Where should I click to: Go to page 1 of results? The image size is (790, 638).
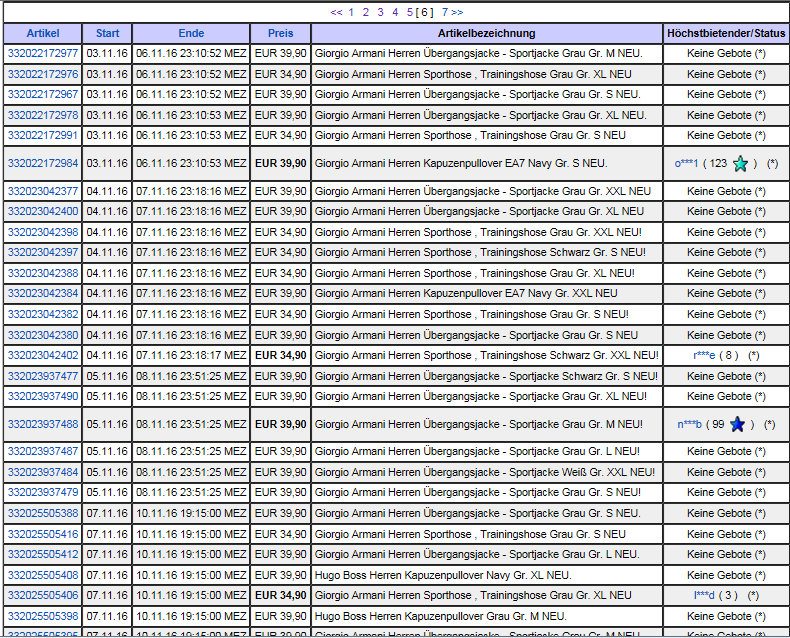pos(351,12)
